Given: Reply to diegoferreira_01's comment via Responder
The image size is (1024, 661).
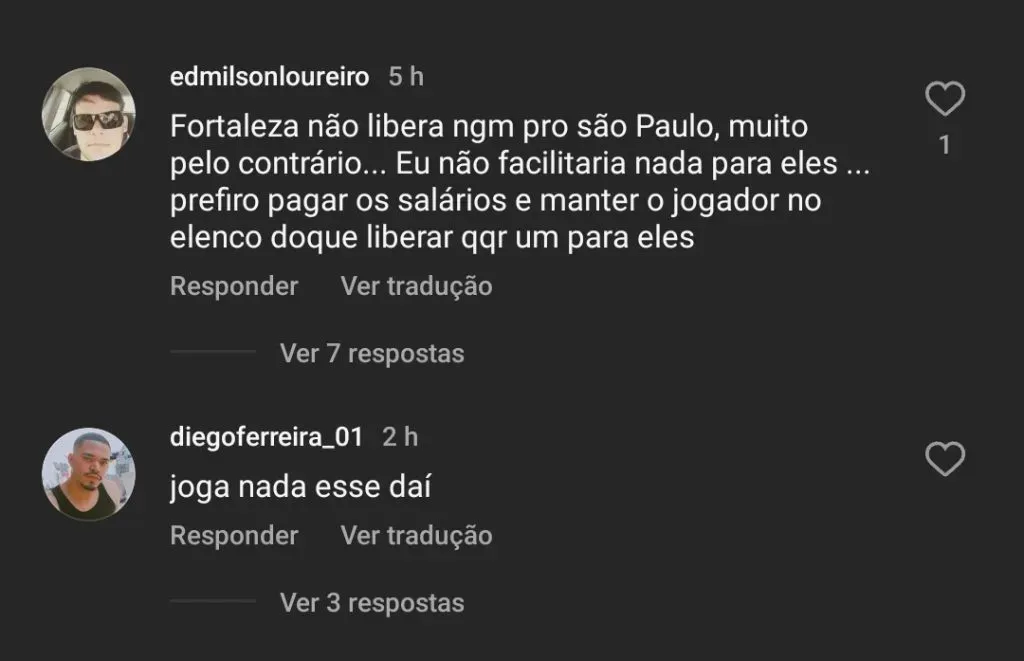Looking at the screenshot, I should tap(234, 536).
